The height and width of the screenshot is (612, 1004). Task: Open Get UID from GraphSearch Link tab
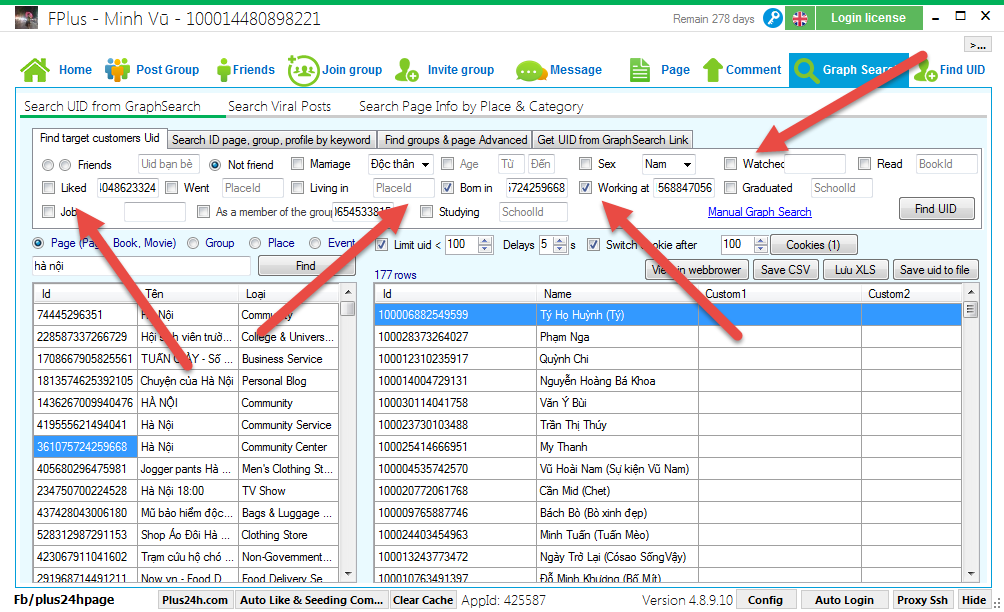[x=613, y=140]
